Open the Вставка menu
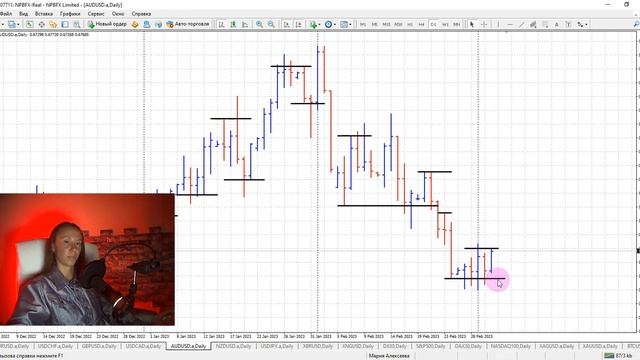The image size is (640, 360). tap(44, 14)
